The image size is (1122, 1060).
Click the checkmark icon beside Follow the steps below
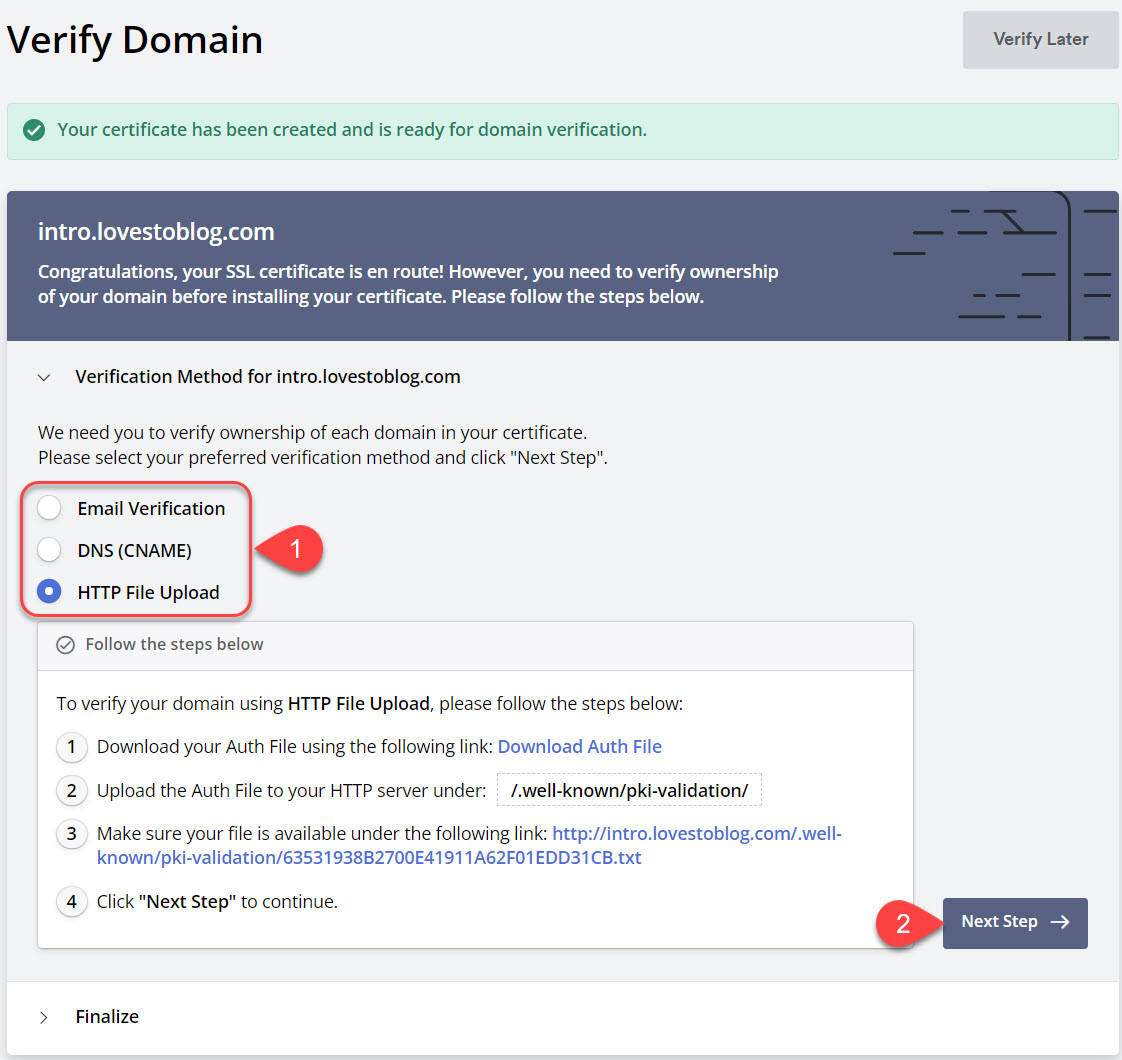[65, 645]
